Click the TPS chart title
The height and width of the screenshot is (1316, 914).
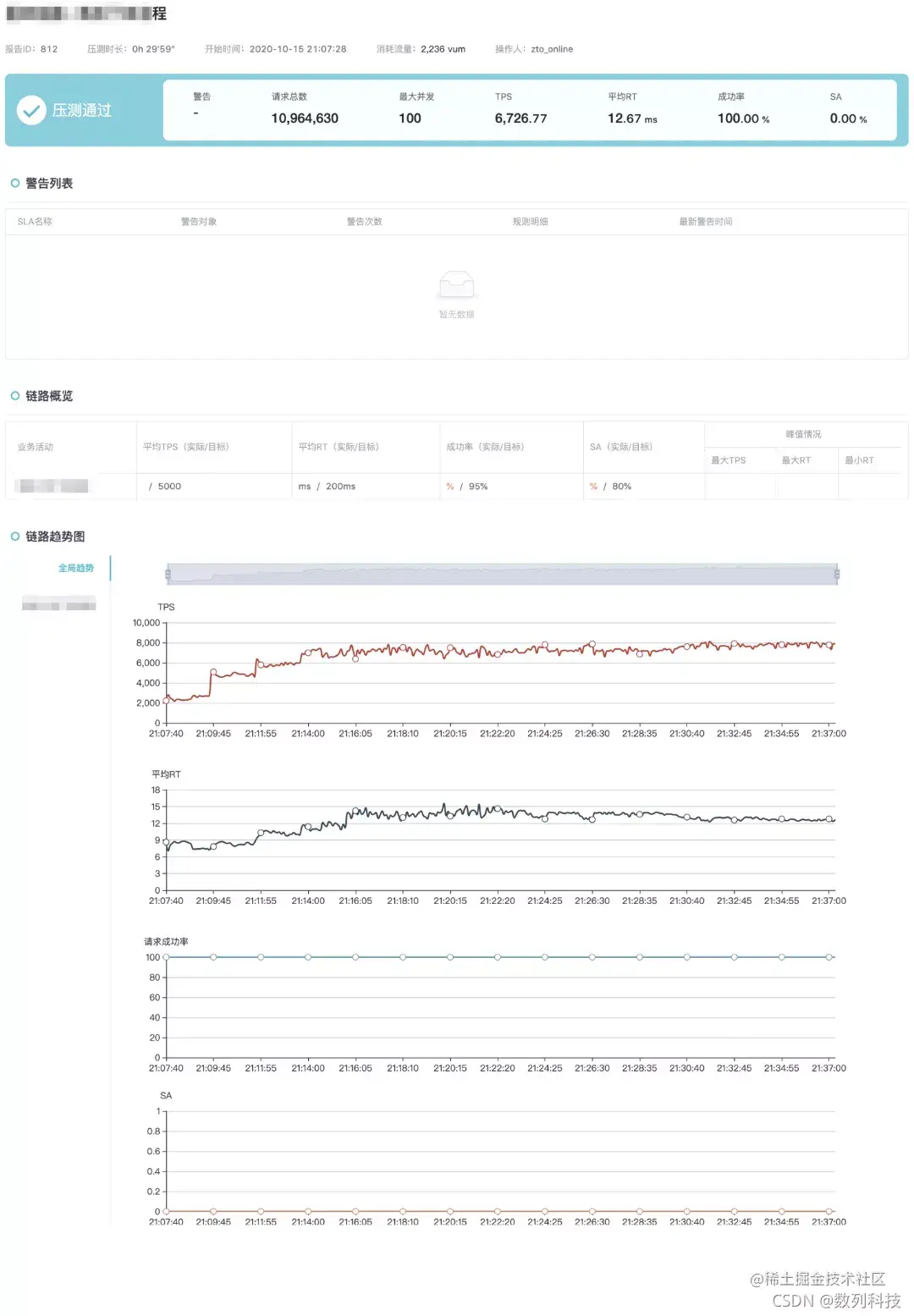pos(166,607)
